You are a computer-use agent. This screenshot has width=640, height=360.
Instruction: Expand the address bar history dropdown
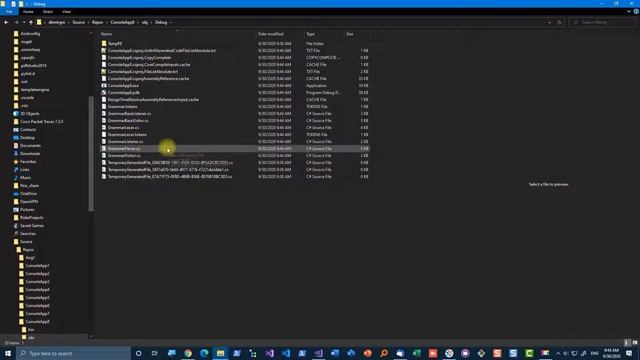[x=549, y=22]
